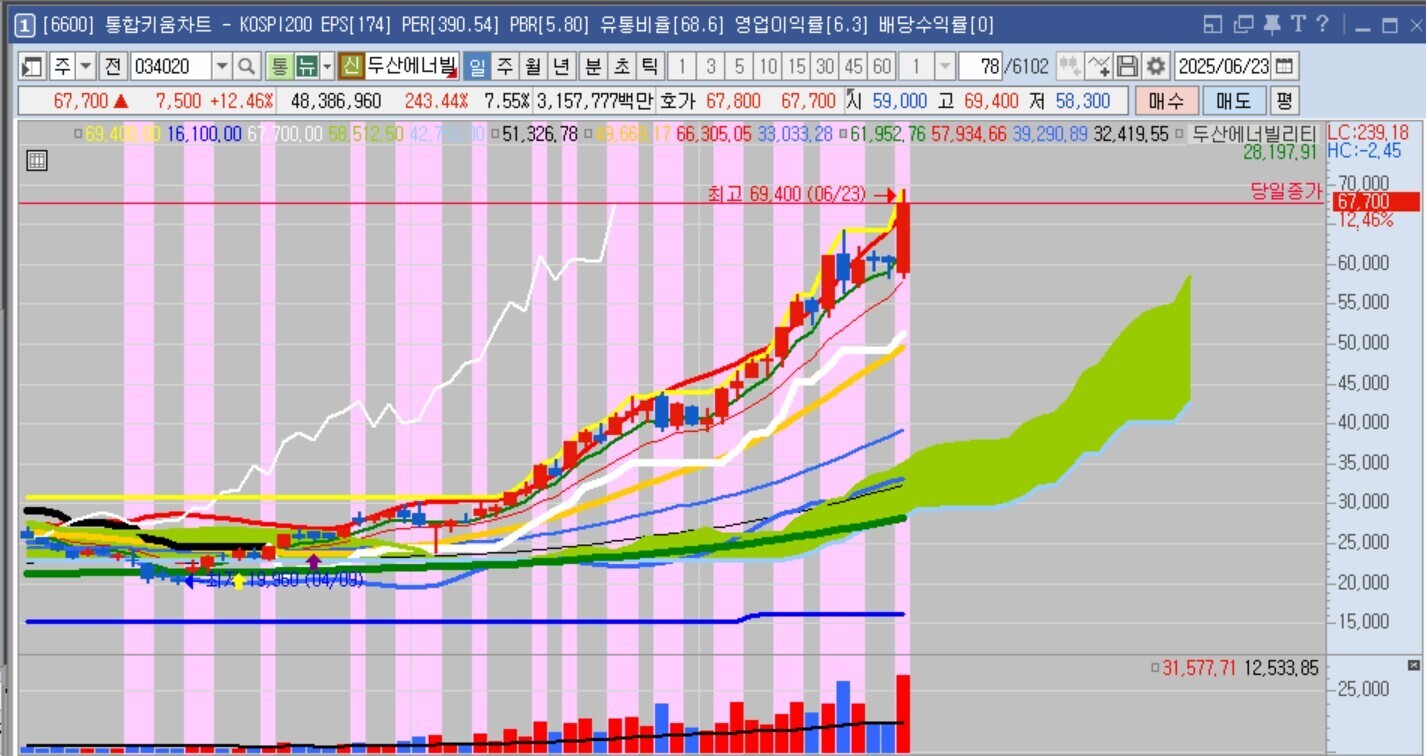Click the stock code field showing 034020
The image size is (1426, 756).
[170, 67]
